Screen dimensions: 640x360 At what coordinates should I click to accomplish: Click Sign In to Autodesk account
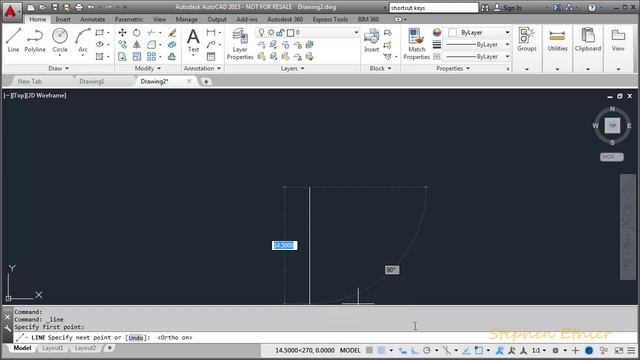tap(508, 7)
